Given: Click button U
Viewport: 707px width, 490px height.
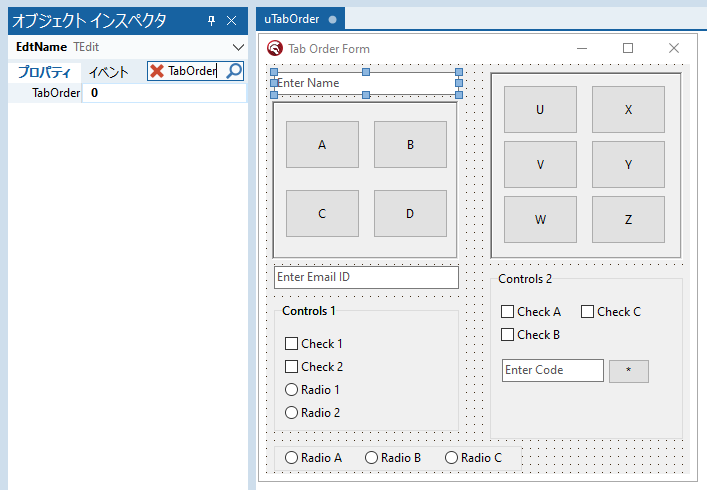Looking at the screenshot, I should pyautogui.click(x=540, y=110).
